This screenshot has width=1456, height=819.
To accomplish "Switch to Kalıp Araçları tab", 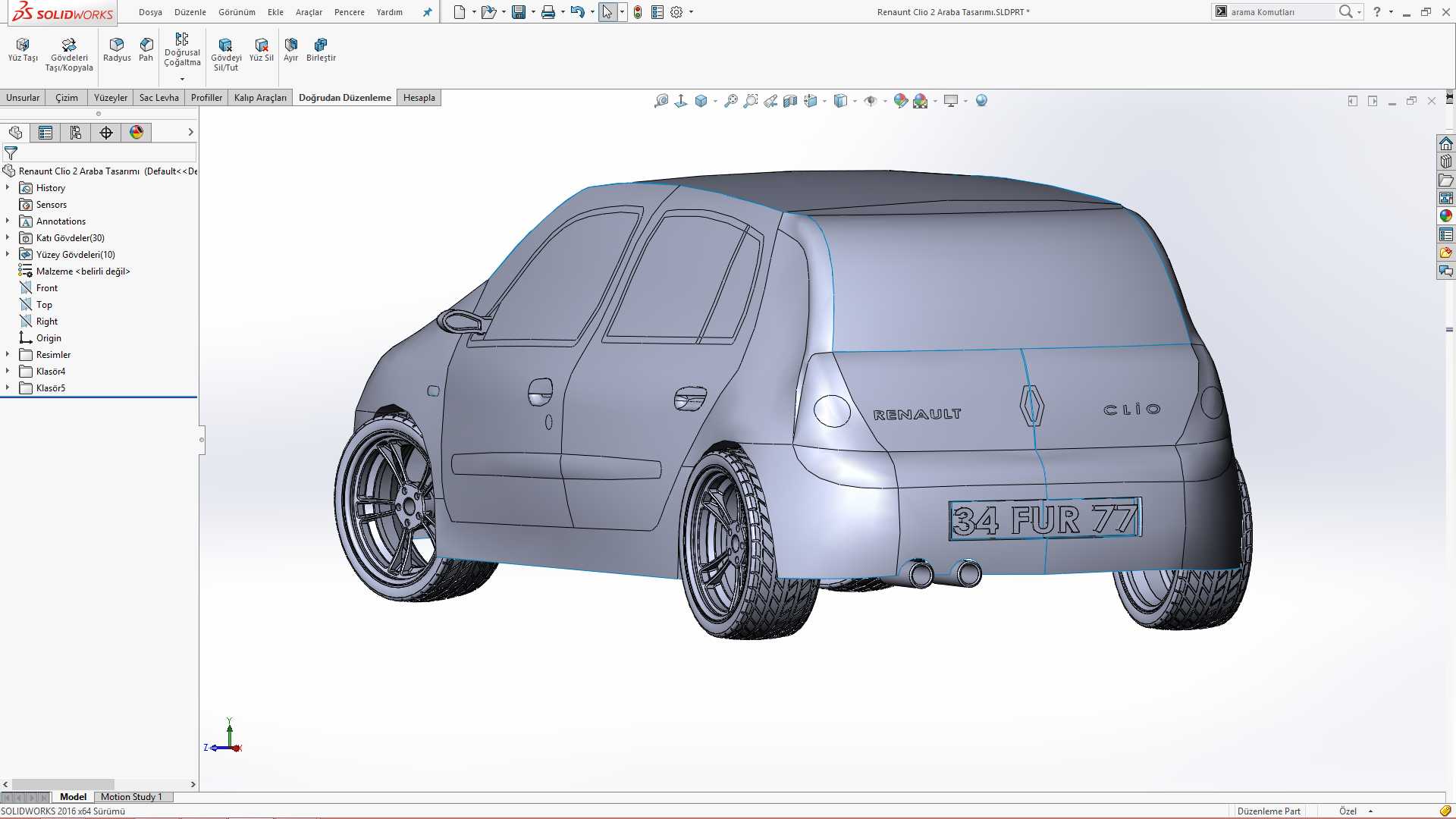I will click(x=260, y=98).
